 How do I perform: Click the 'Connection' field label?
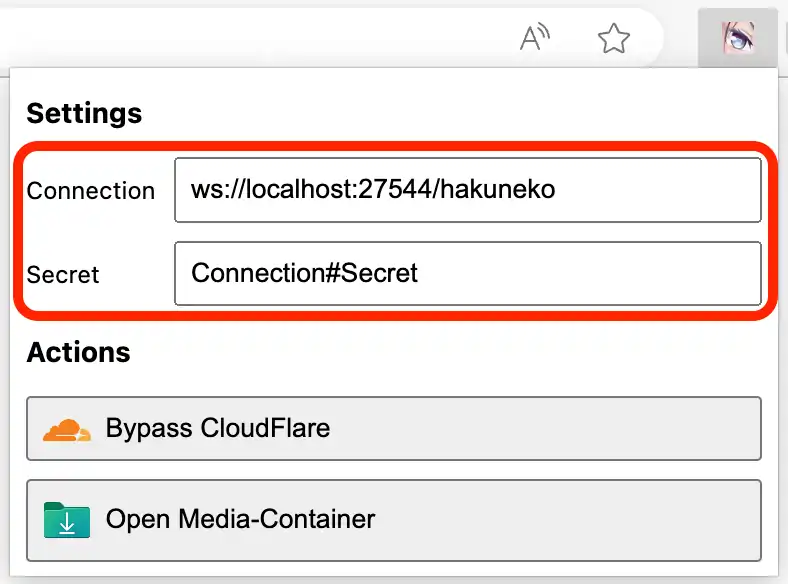[91, 191]
